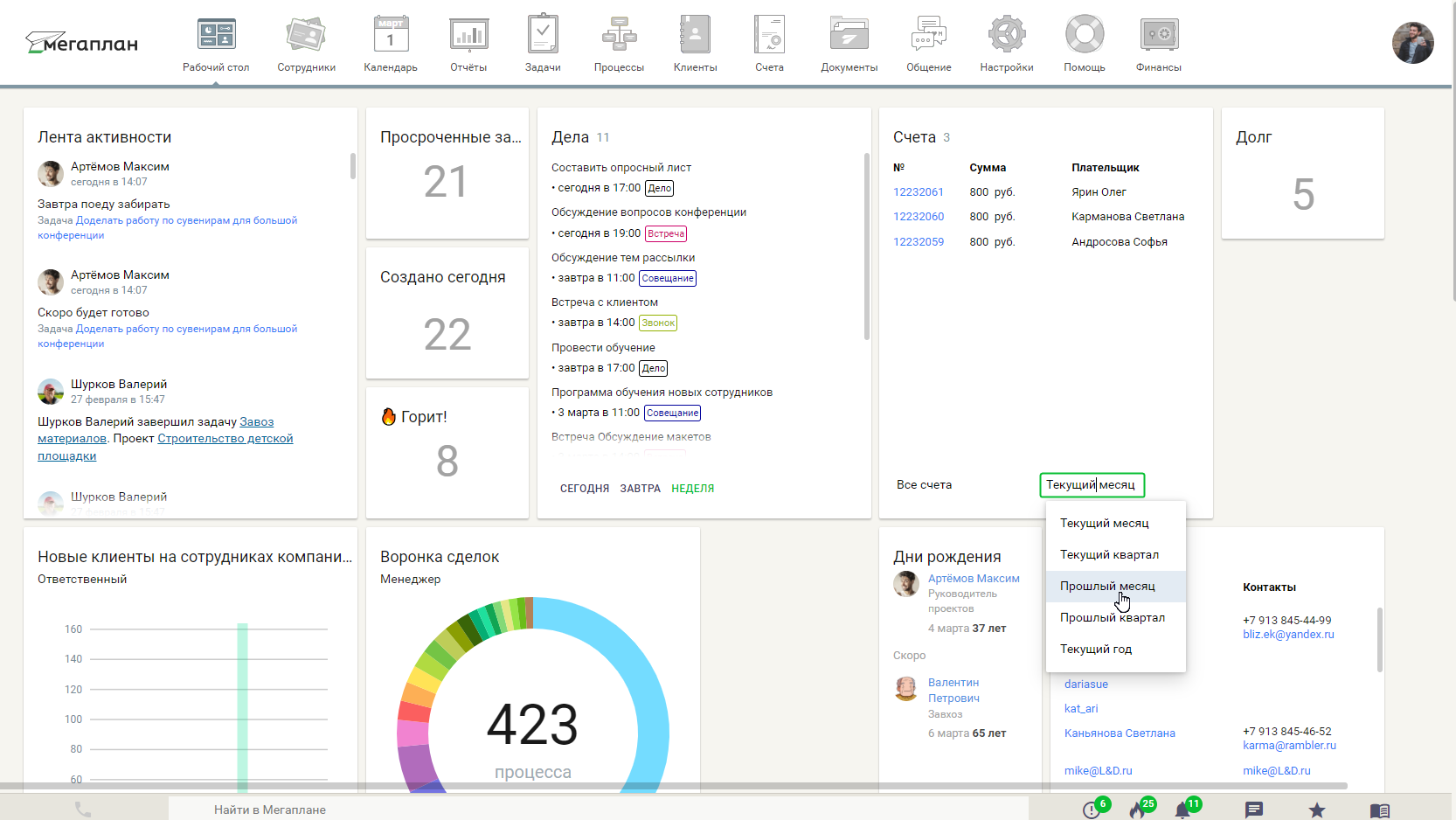Click Встреча tag on conference discussion

(x=666, y=233)
